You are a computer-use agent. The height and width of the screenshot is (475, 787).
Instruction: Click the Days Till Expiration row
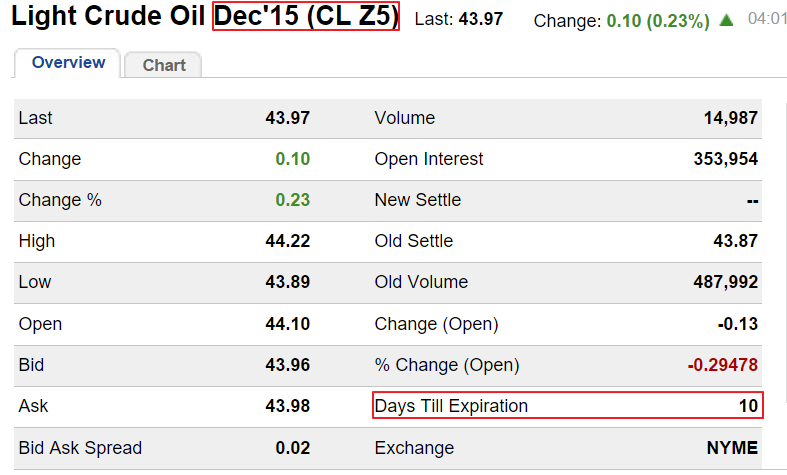(x=567, y=406)
